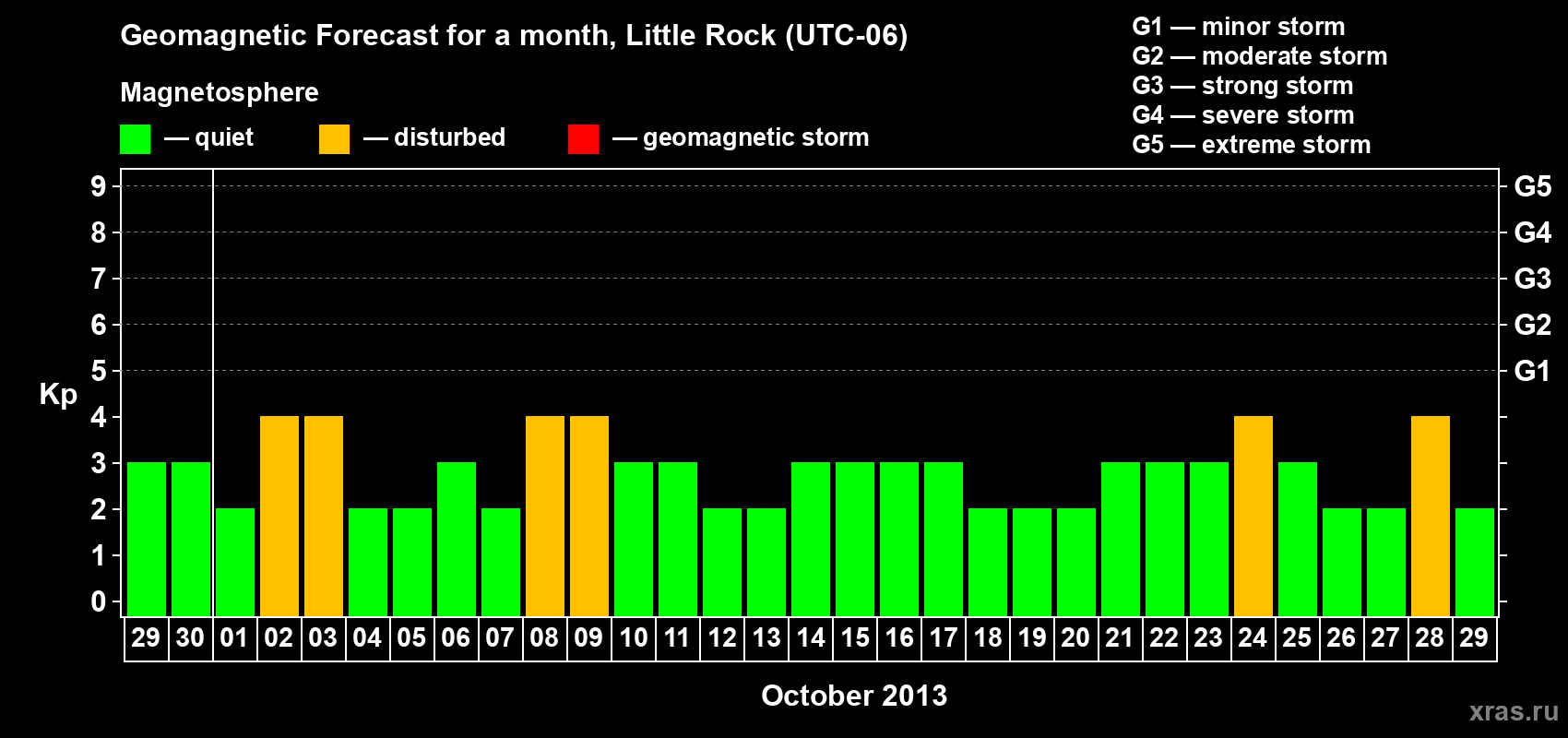Viewport: 1568px width, 738px height.
Task: Click the orange disturbed legend swatch
Action: click(334, 139)
